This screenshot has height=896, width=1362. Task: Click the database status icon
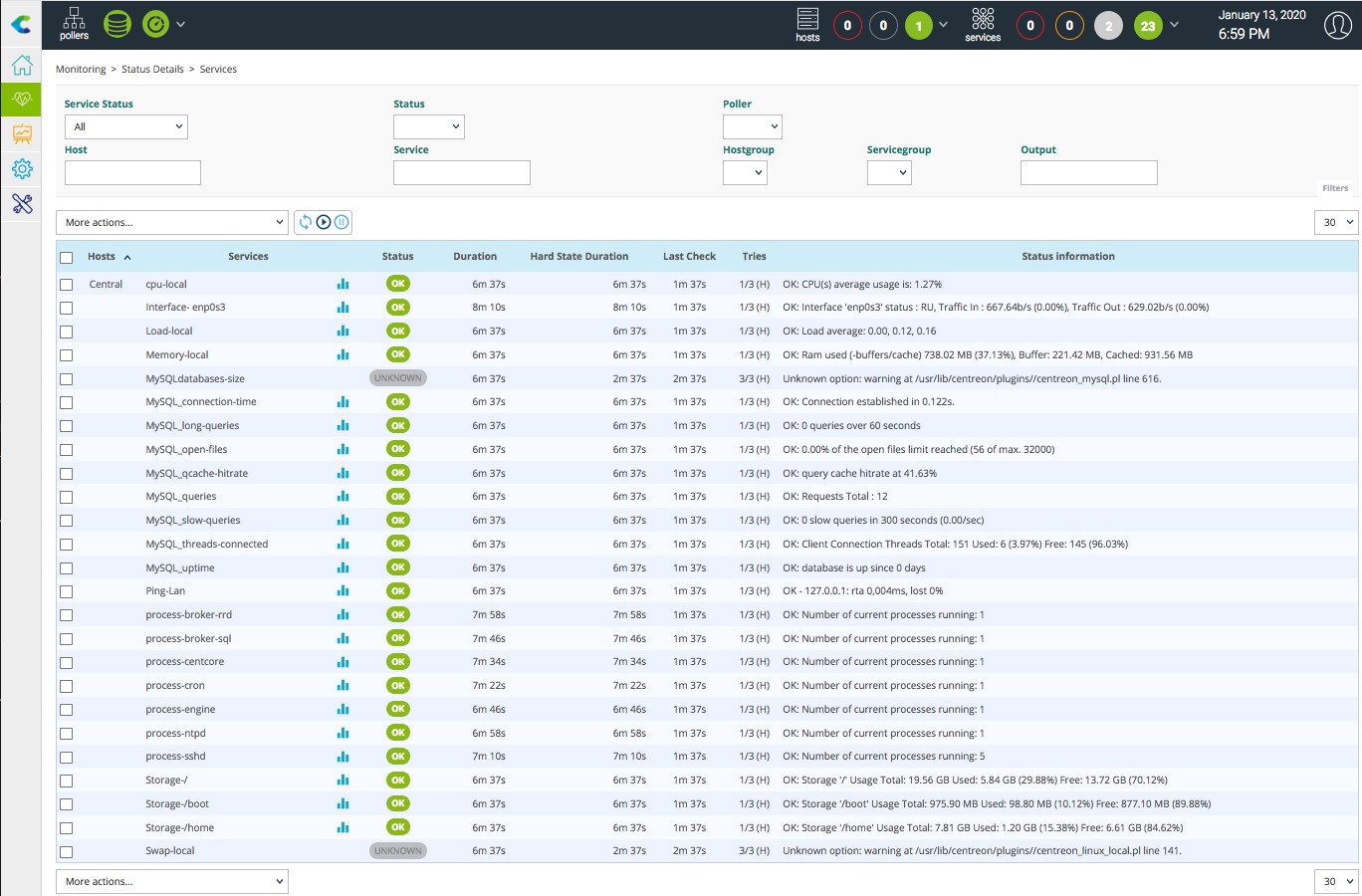tap(117, 24)
